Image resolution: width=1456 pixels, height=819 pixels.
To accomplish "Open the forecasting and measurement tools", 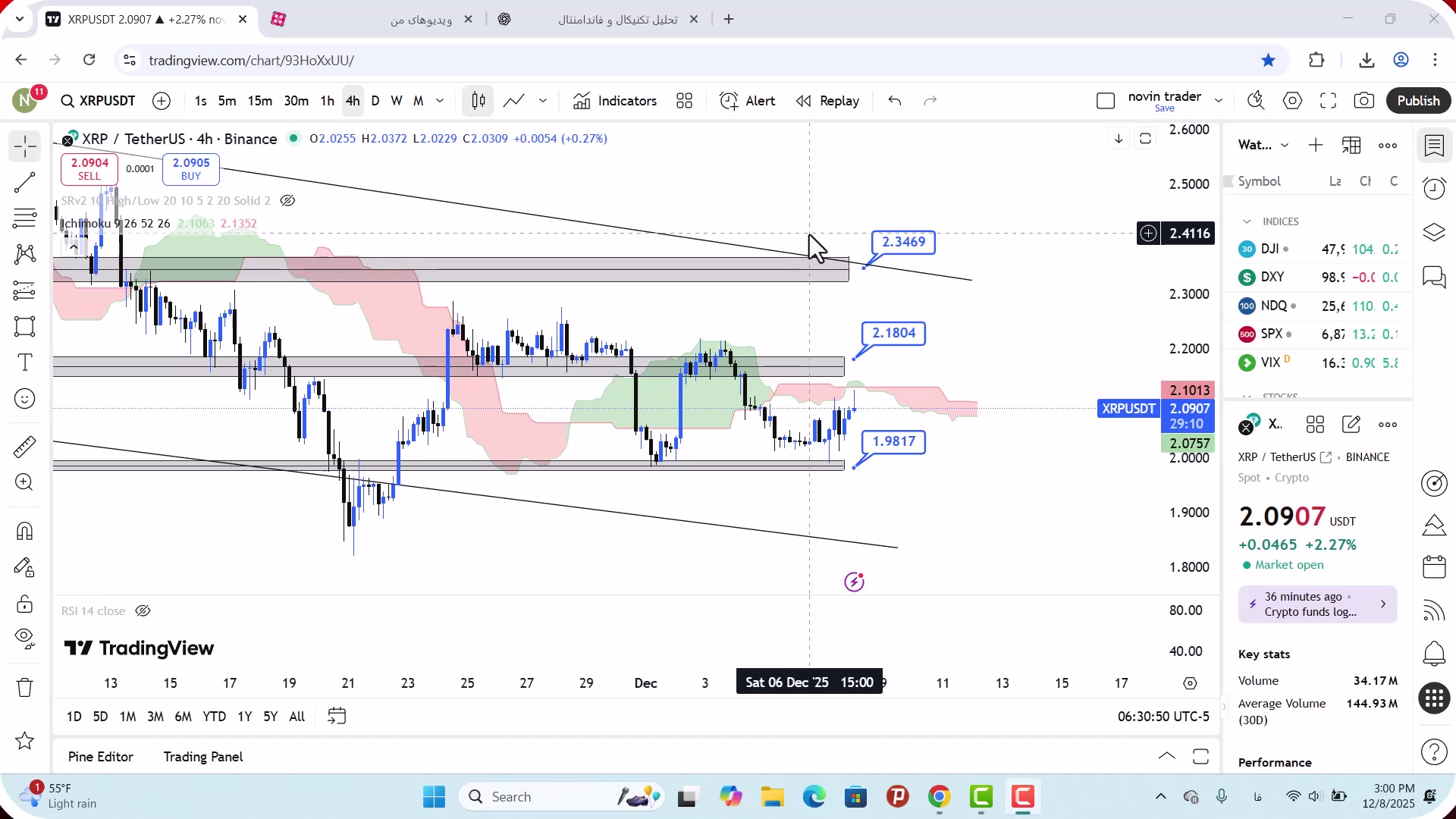I will [24, 291].
